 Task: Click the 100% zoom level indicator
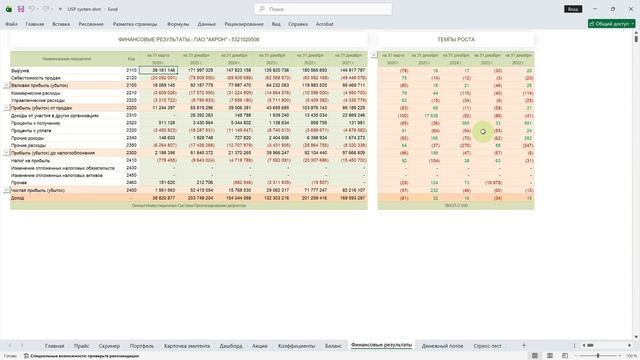tap(631, 356)
